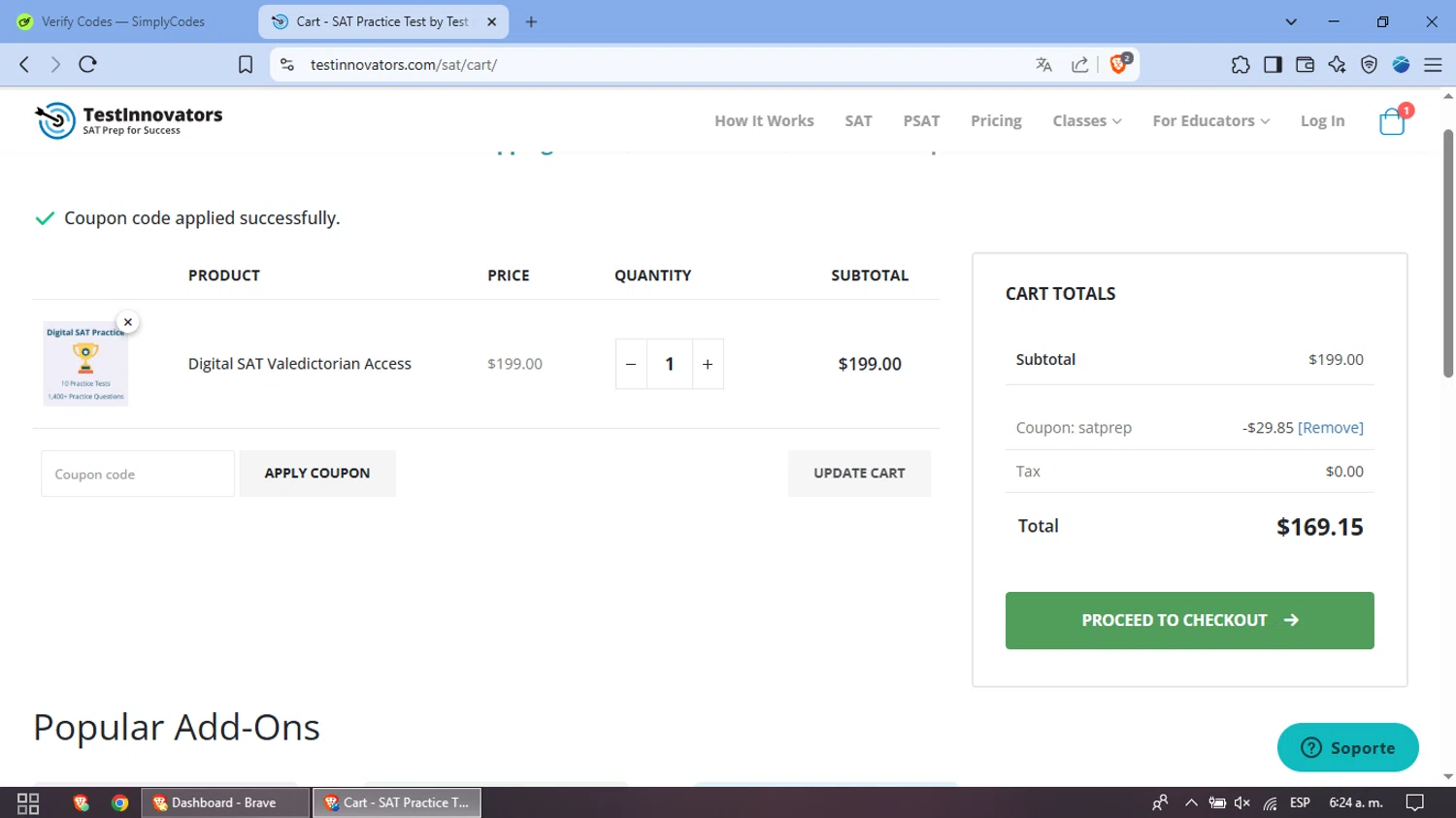This screenshot has width=1456, height=818.
Task: Click the share page icon
Action: 1079,64
